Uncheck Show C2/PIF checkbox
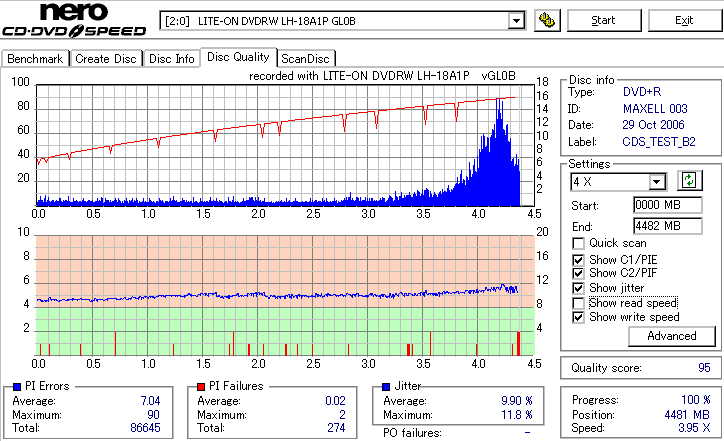Image resolution: width=724 pixels, height=441 pixels. [578, 273]
